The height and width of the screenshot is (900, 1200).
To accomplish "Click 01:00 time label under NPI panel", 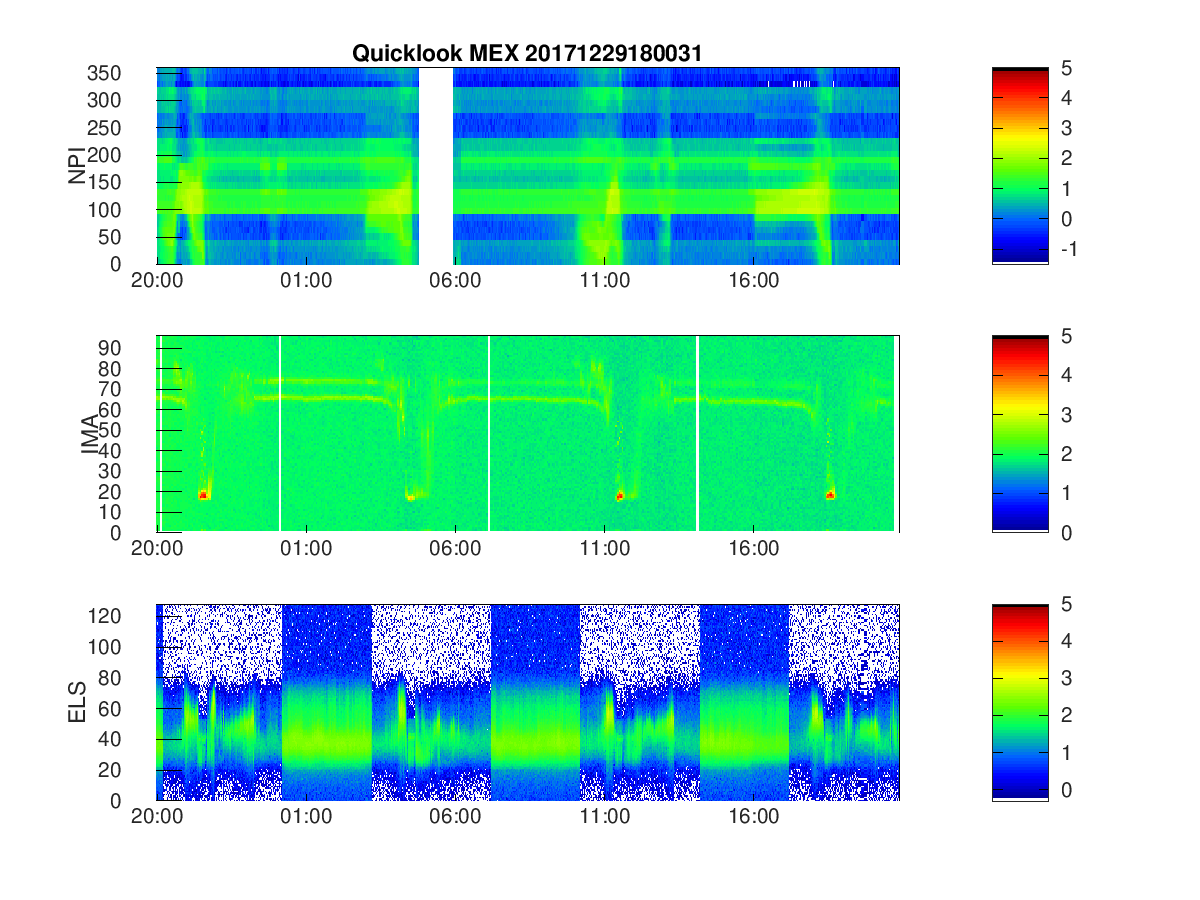I will 306,281.
